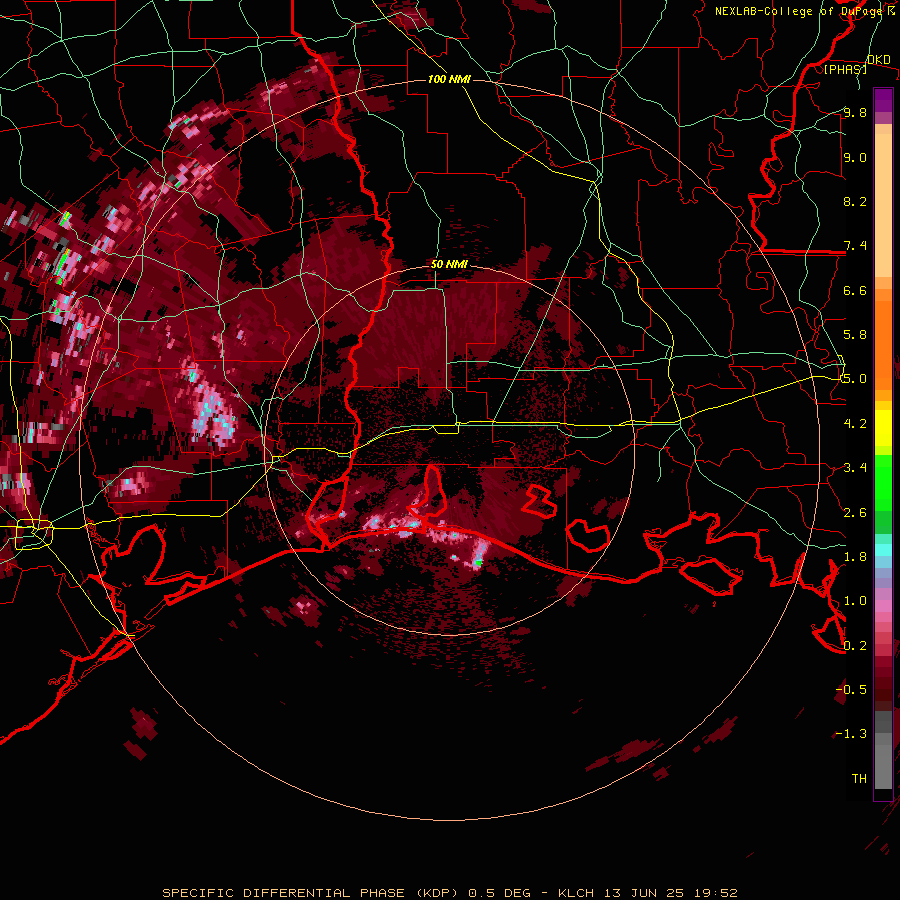
Task: Click the 0.2 value on color scale
Action: (855, 646)
